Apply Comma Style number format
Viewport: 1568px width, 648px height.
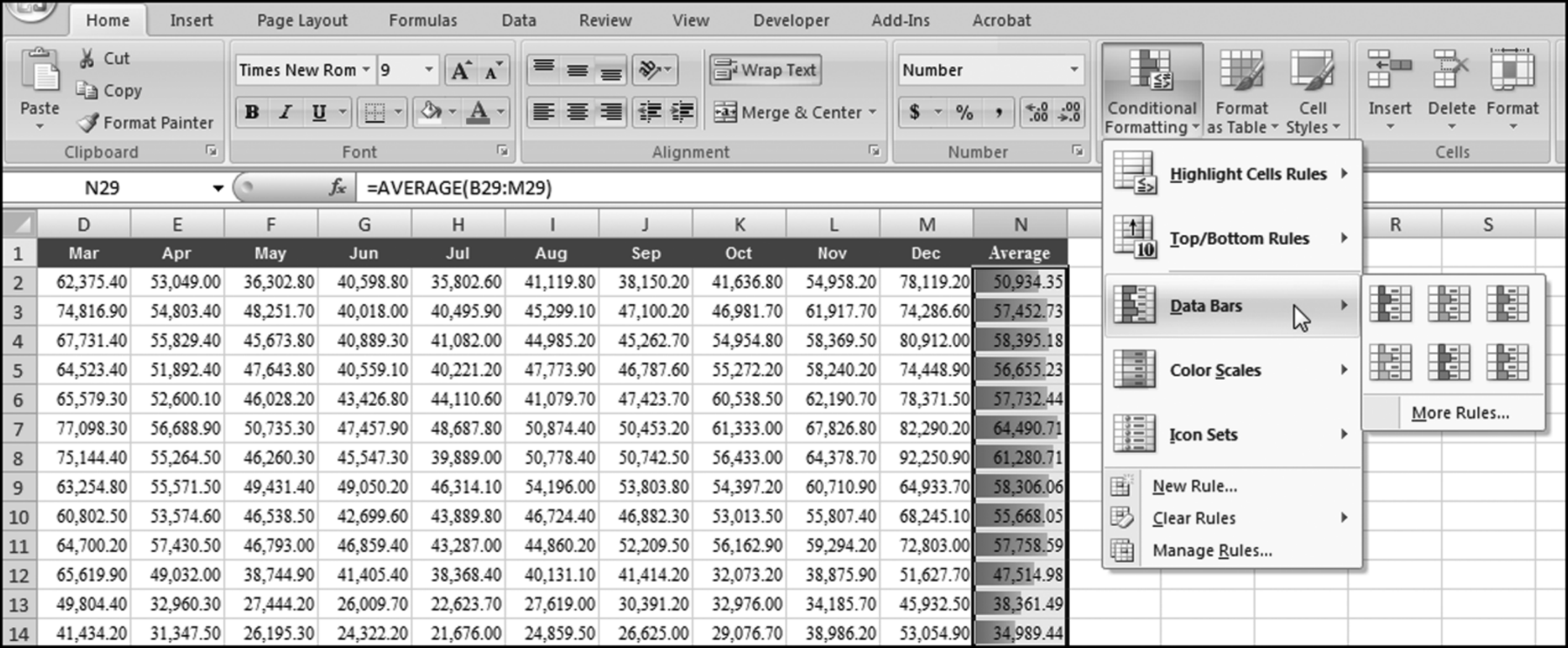pos(998,112)
